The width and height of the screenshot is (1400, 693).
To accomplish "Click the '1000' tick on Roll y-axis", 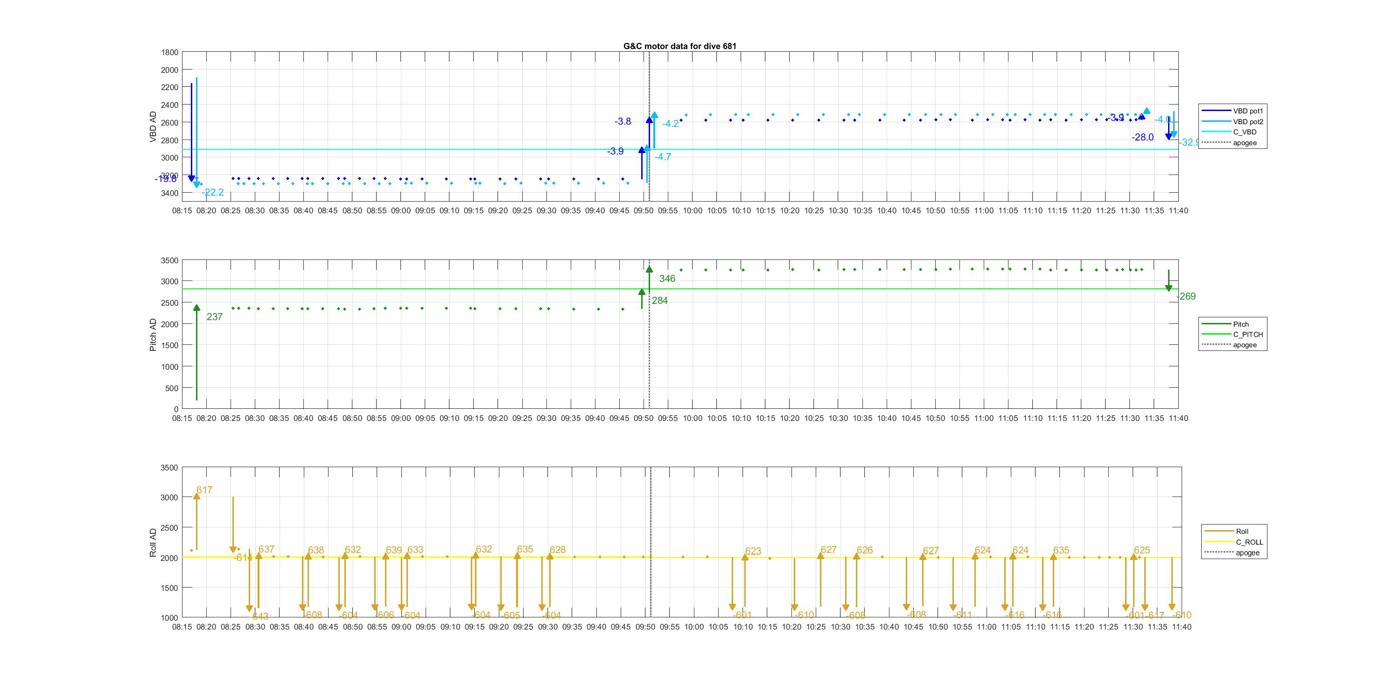I will click(x=170, y=618).
